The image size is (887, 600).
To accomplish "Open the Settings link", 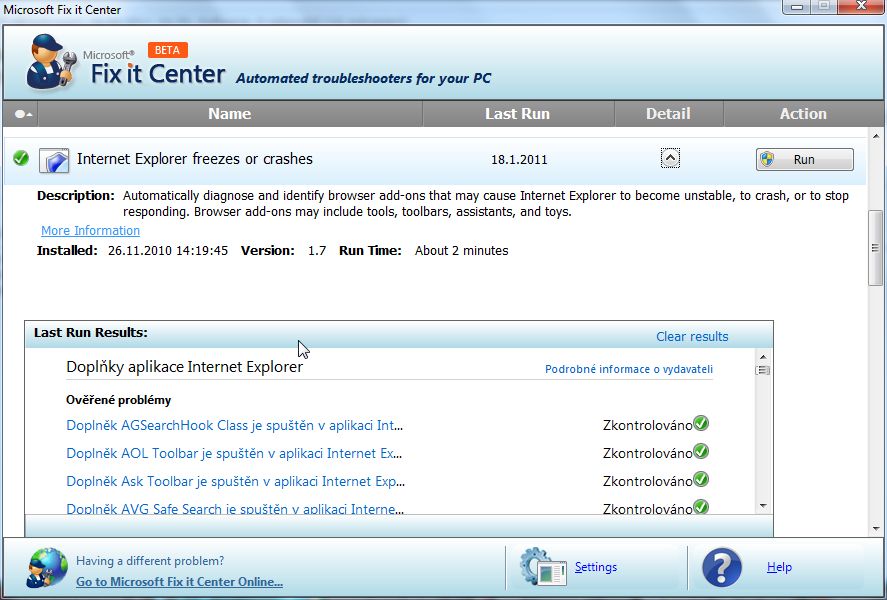I will 596,567.
